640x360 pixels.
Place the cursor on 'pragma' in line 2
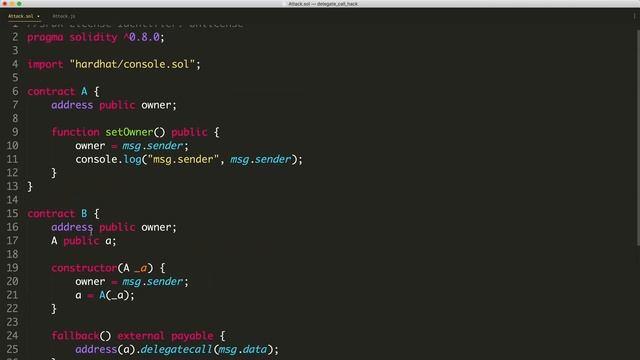tap(45, 38)
